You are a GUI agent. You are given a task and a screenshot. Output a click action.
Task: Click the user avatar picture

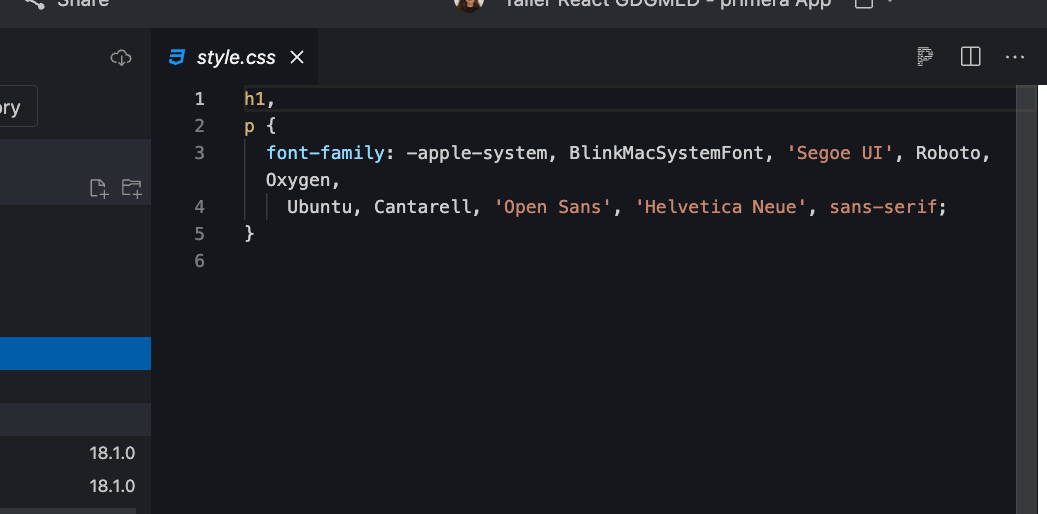469,5
